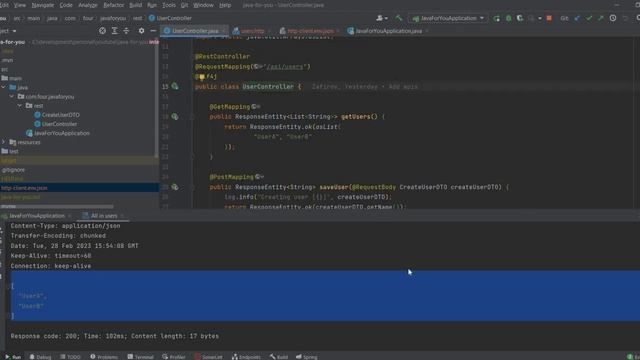
Task: Commit changes with the green checkmark icon
Action: click(x=589, y=18)
